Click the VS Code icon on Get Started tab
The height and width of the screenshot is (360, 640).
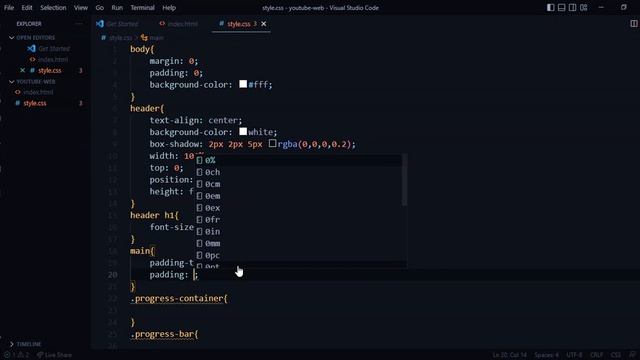[x=100, y=24]
